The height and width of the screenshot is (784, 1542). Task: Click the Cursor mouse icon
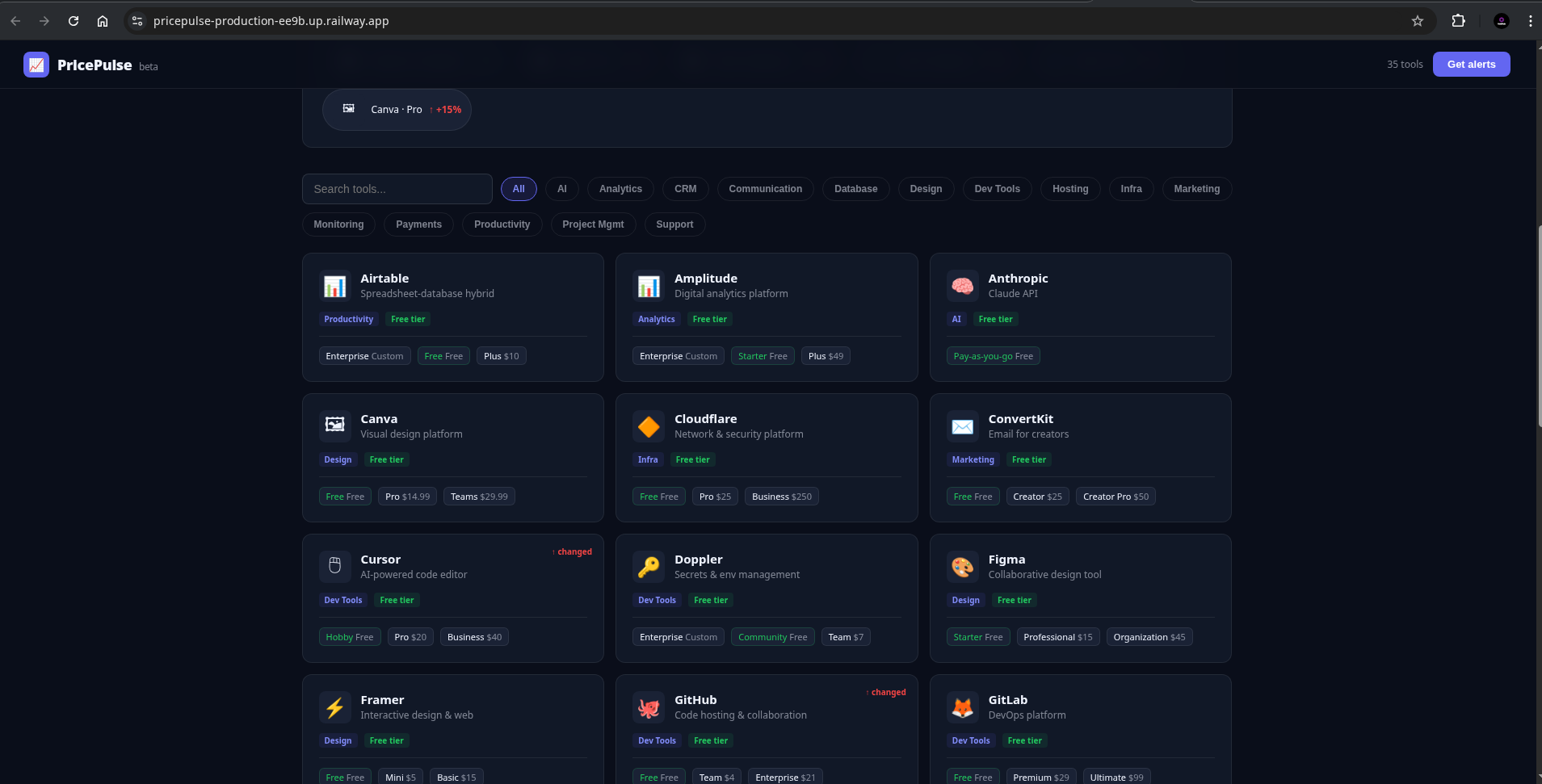(x=334, y=566)
